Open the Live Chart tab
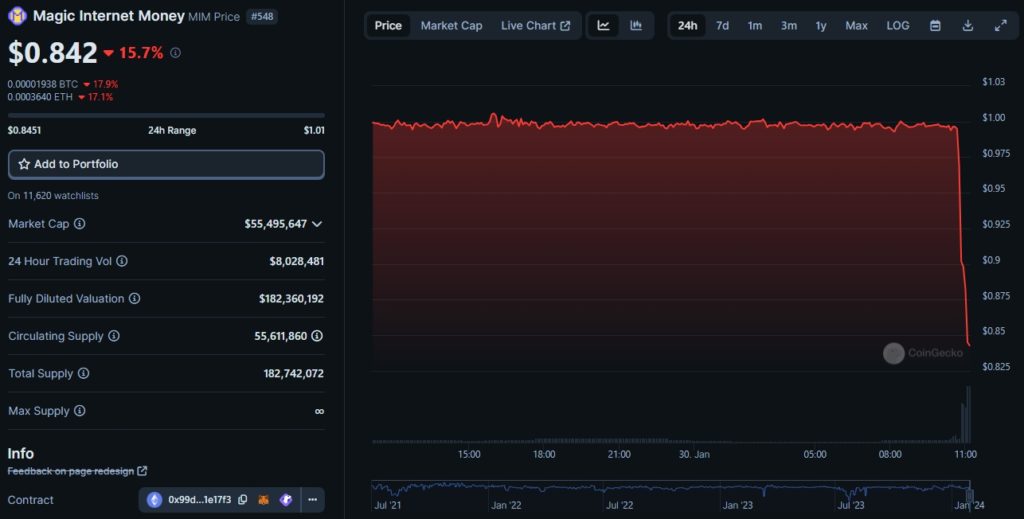Viewport: 1024px width, 519px height. coord(535,25)
